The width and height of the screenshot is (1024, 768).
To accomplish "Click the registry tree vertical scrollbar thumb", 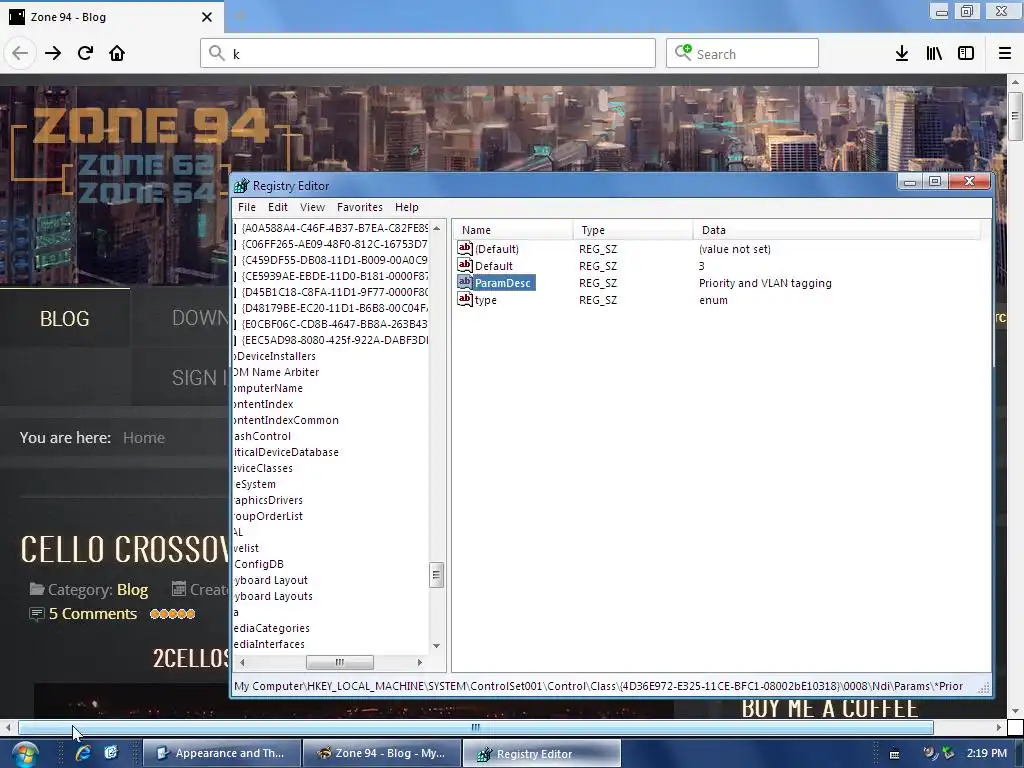I will pos(436,575).
